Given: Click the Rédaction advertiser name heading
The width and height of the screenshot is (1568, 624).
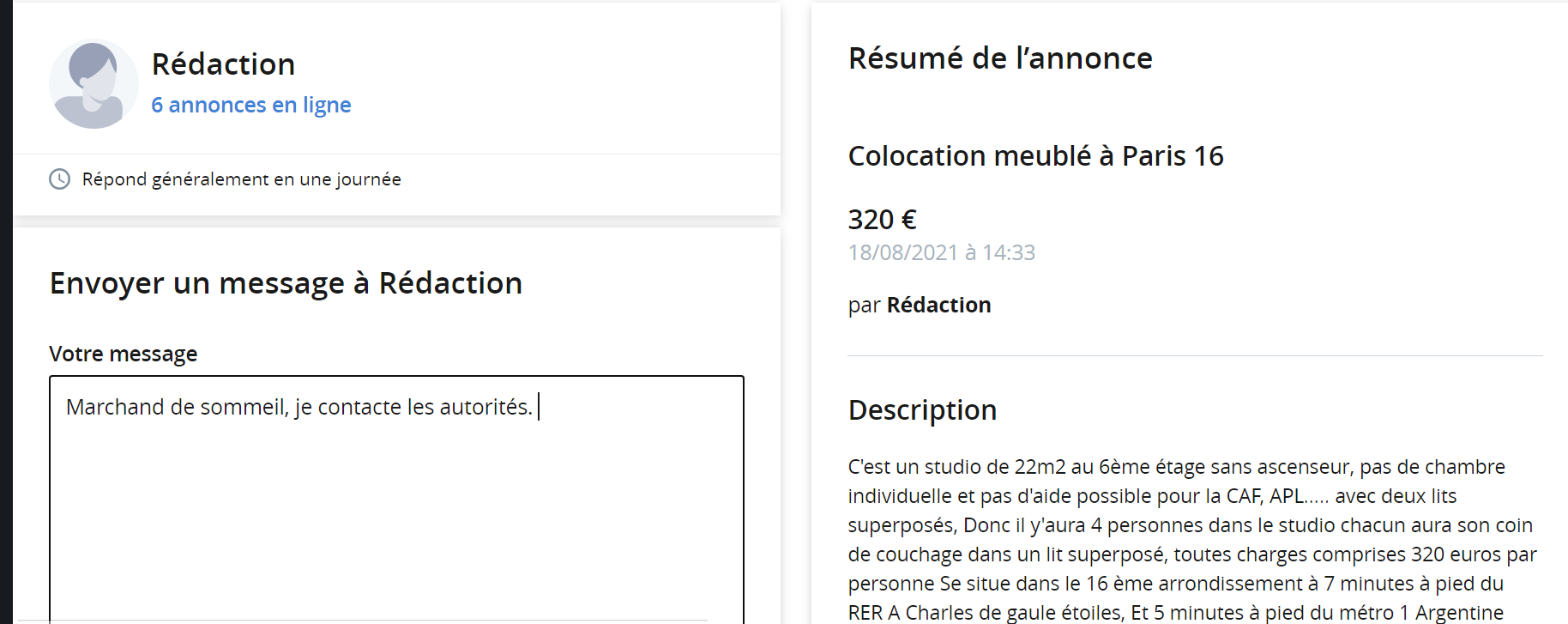Looking at the screenshot, I should [x=223, y=64].
